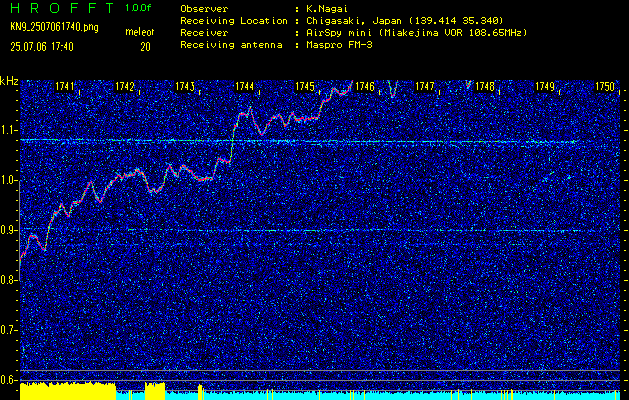Click frequency axis label 1.0

click(9, 181)
